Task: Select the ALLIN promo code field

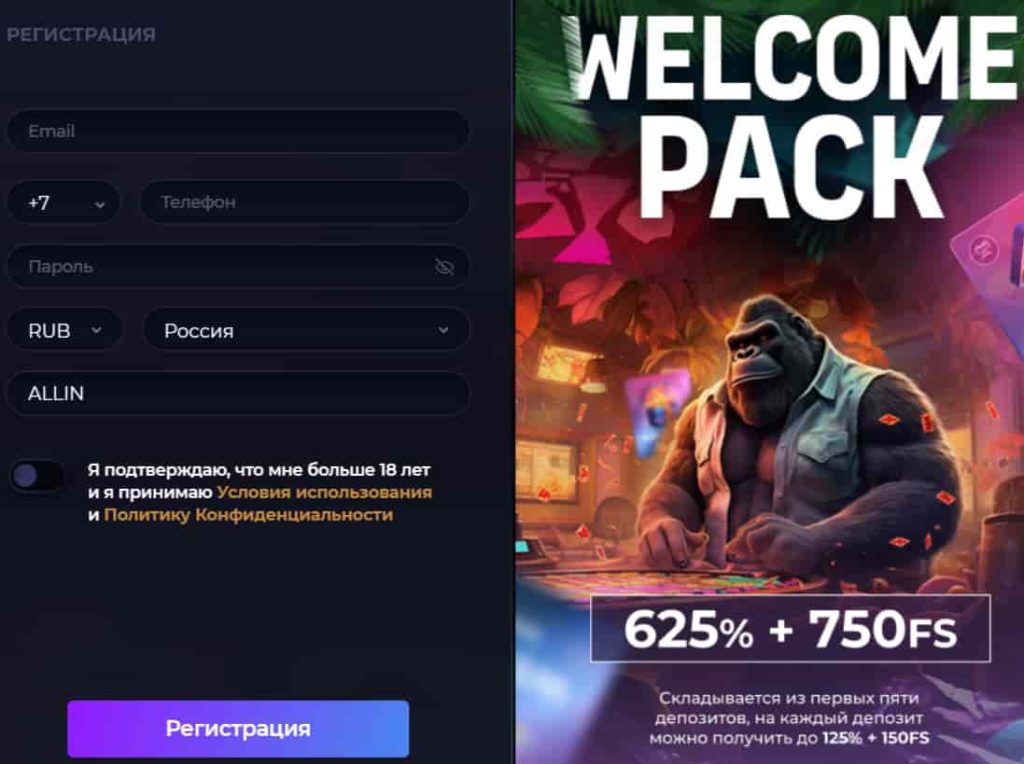Action: point(238,394)
